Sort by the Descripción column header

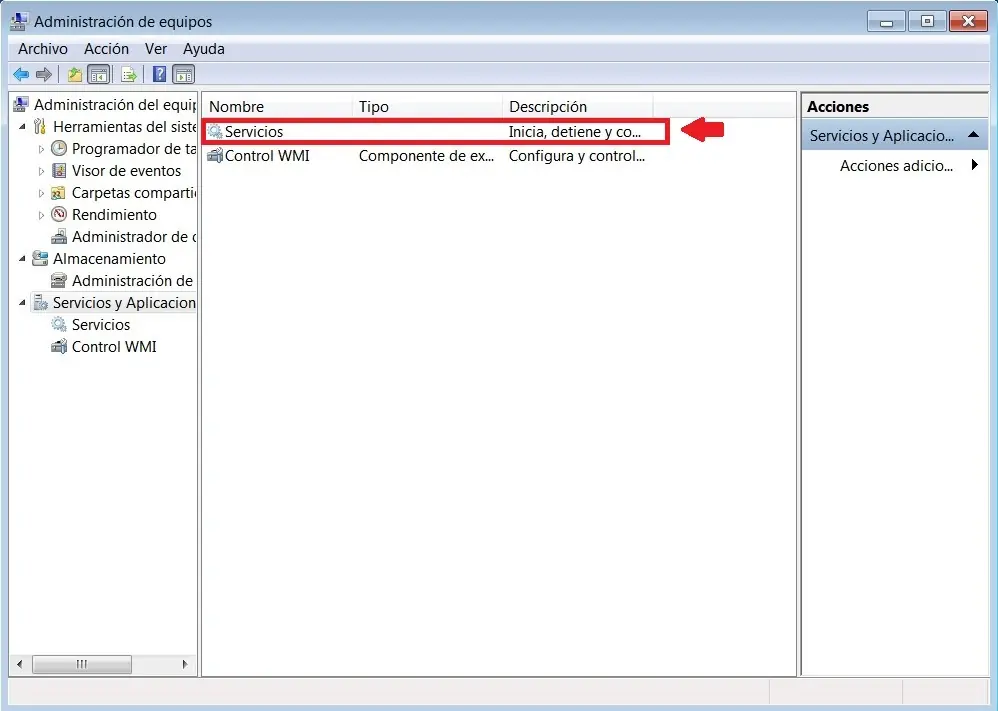pos(577,106)
